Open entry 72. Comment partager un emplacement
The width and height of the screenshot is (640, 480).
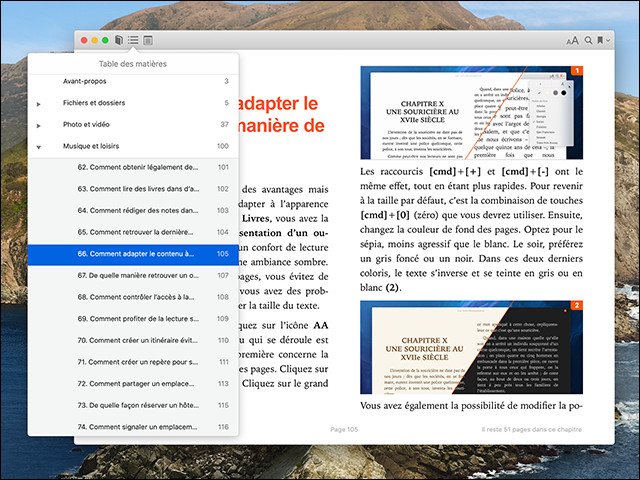click(x=133, y=384)
